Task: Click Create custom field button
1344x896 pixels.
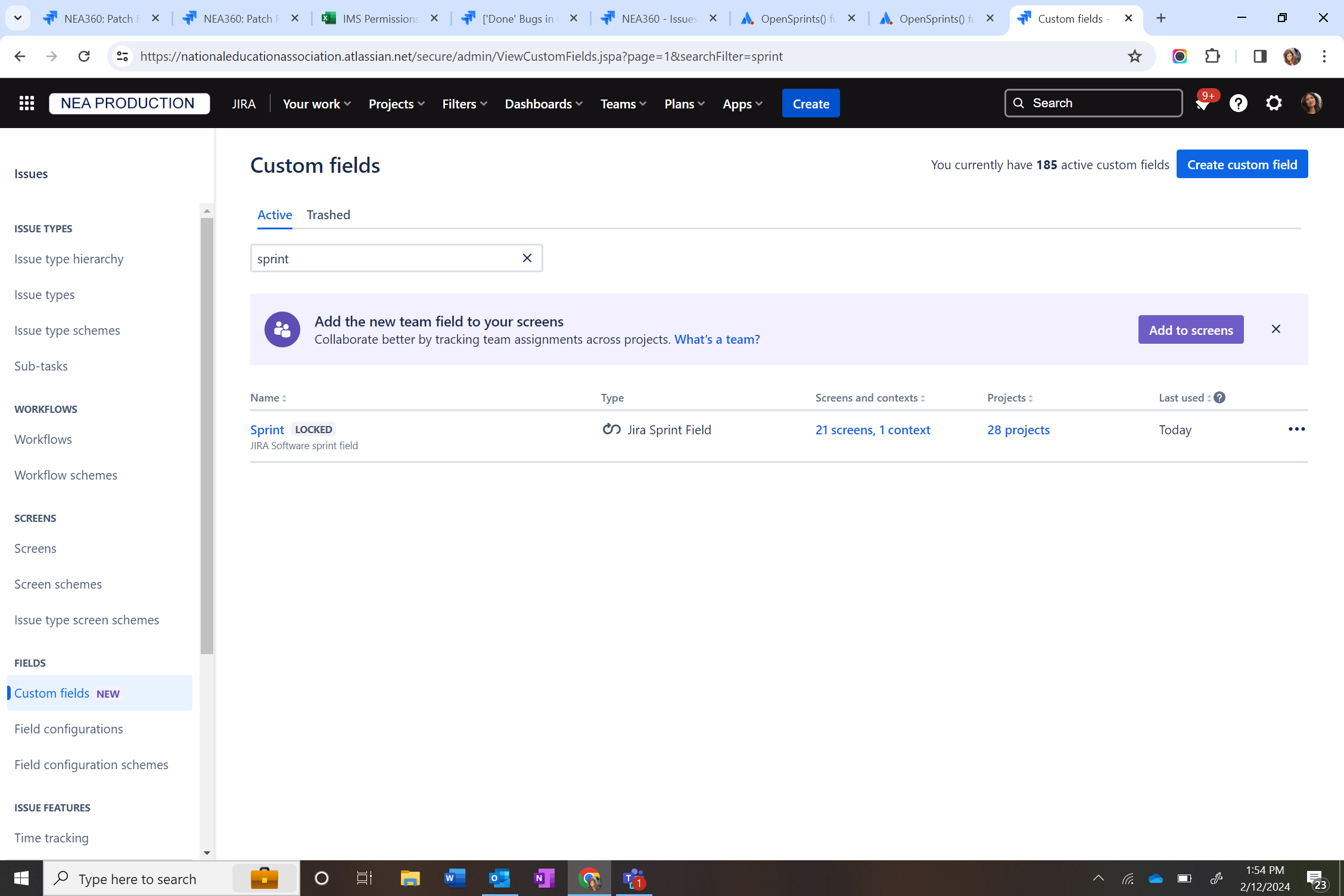Action: pyautogui.click(x=1242, y=164)
